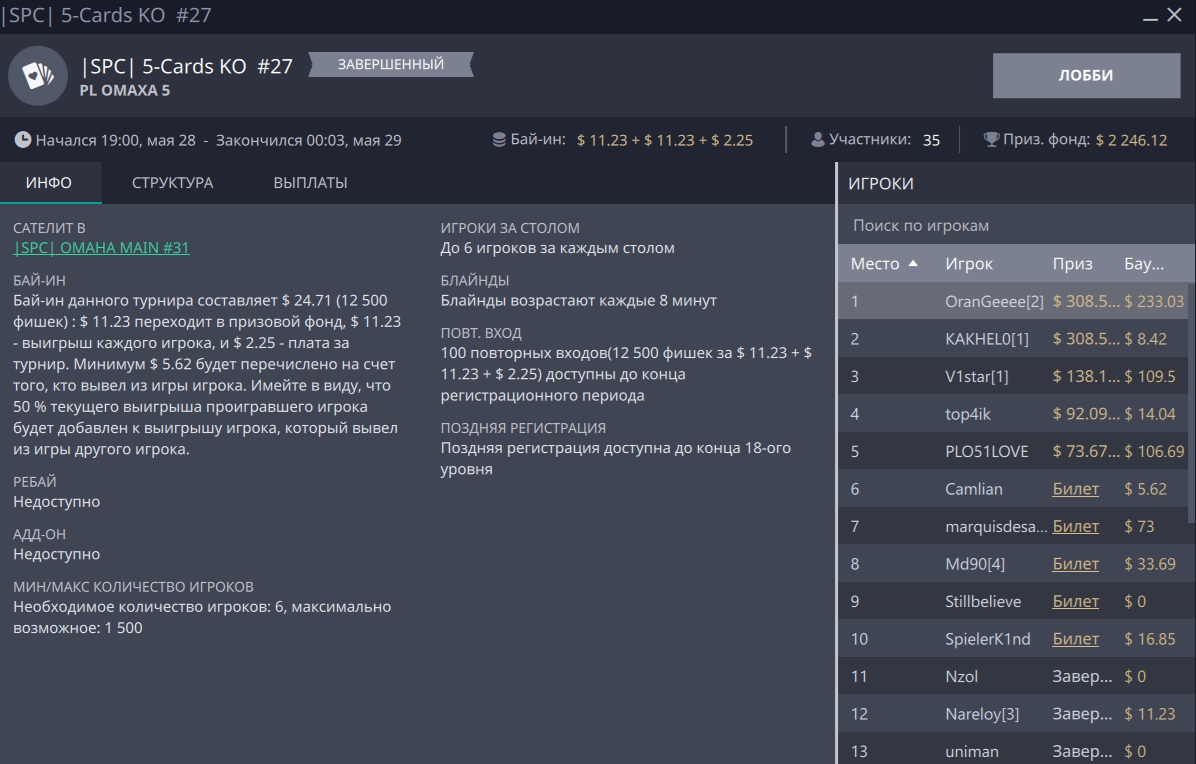Click Билет link for player Camlian
Image resolution: width=1196 pixels, height=764 pixels.
pos(1075,489)
